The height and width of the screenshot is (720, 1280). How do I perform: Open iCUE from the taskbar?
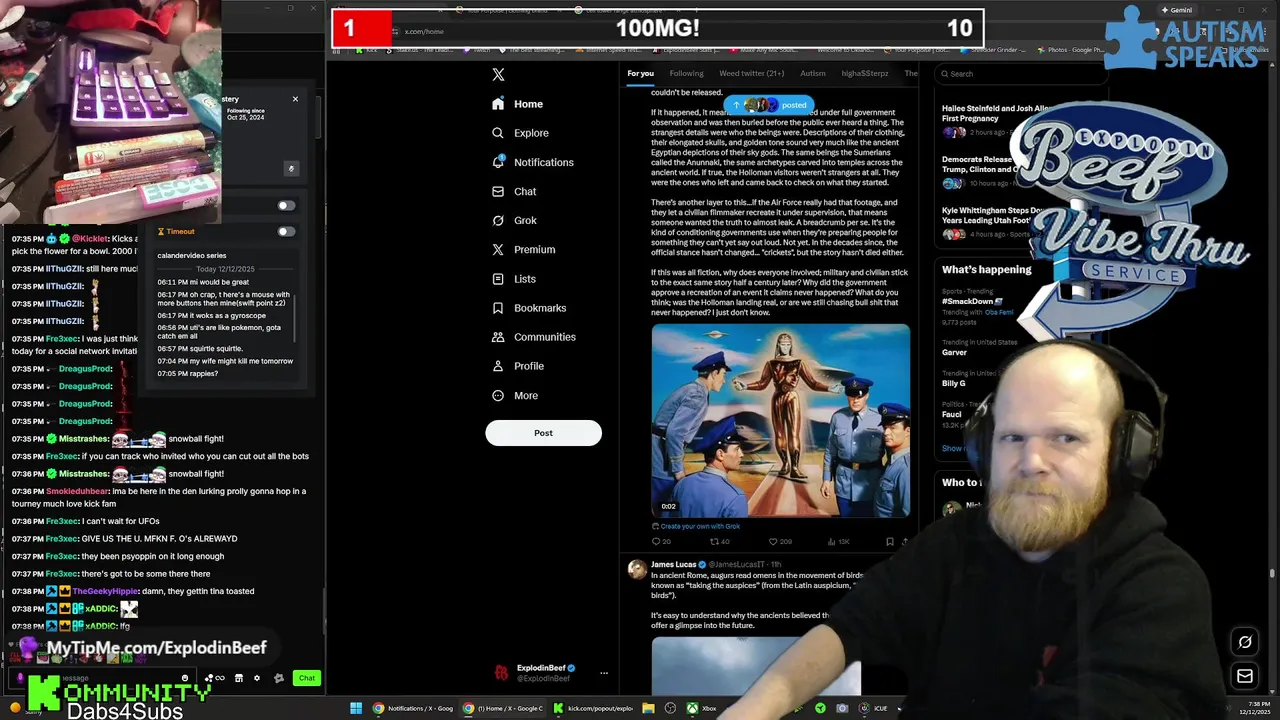tap(872, 708)
